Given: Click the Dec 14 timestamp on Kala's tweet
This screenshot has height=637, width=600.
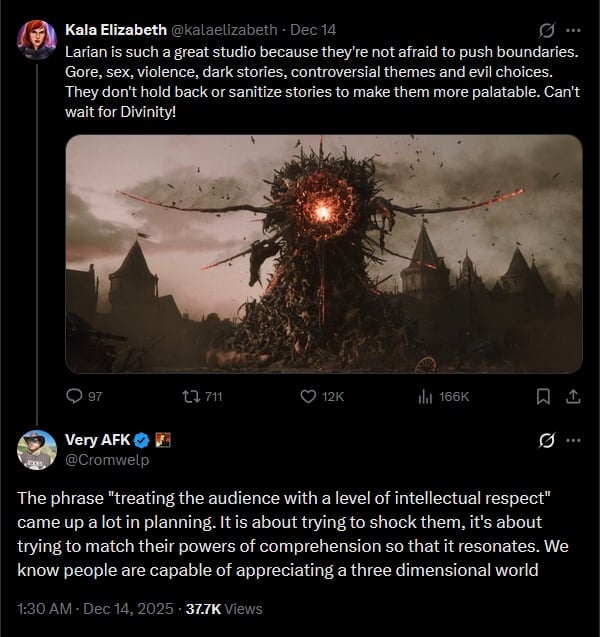Looking at the screenshot, I should pyautogui.click(x=313, y=30).
